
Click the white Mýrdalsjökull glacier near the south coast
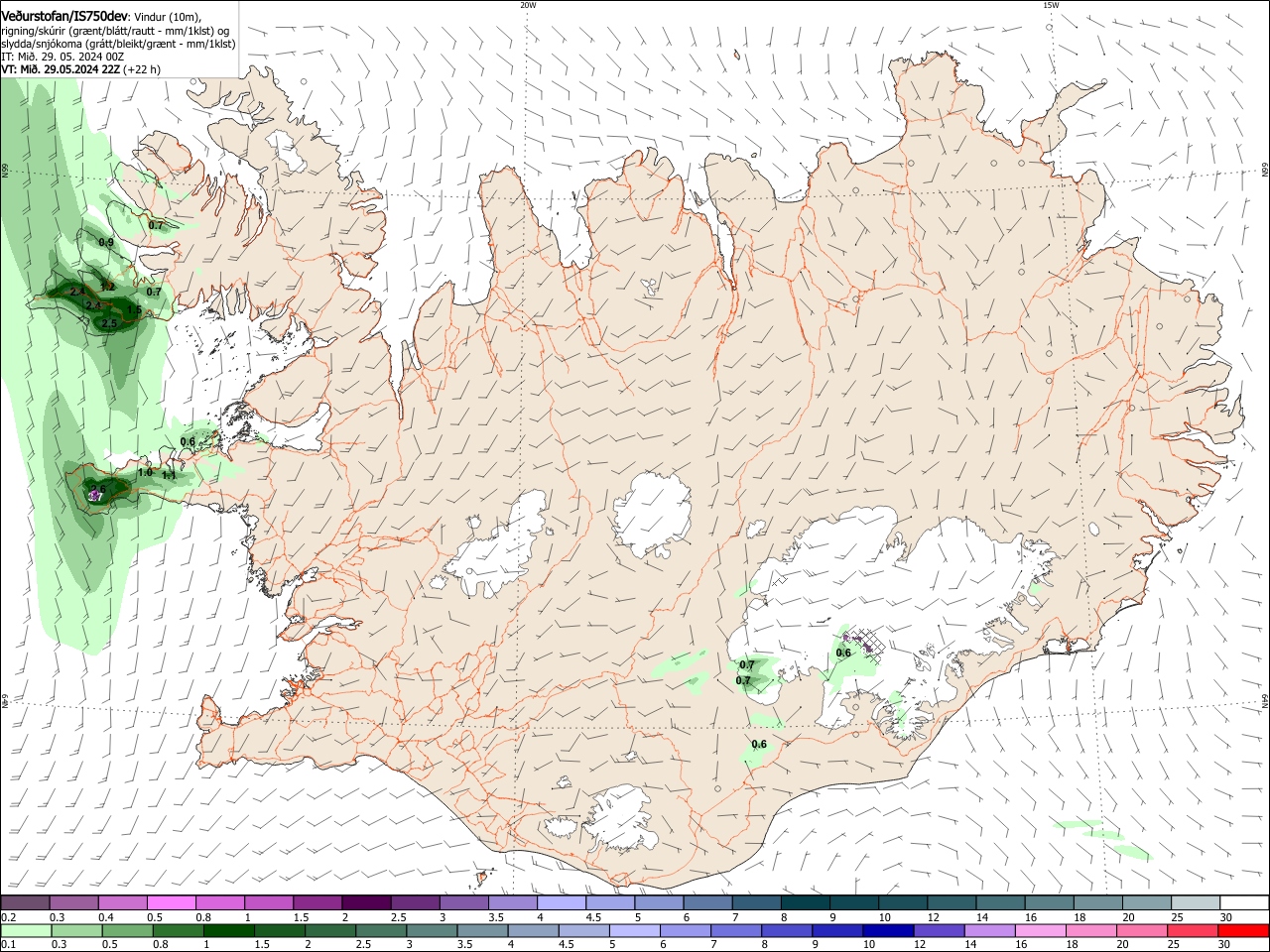[619, 819]
